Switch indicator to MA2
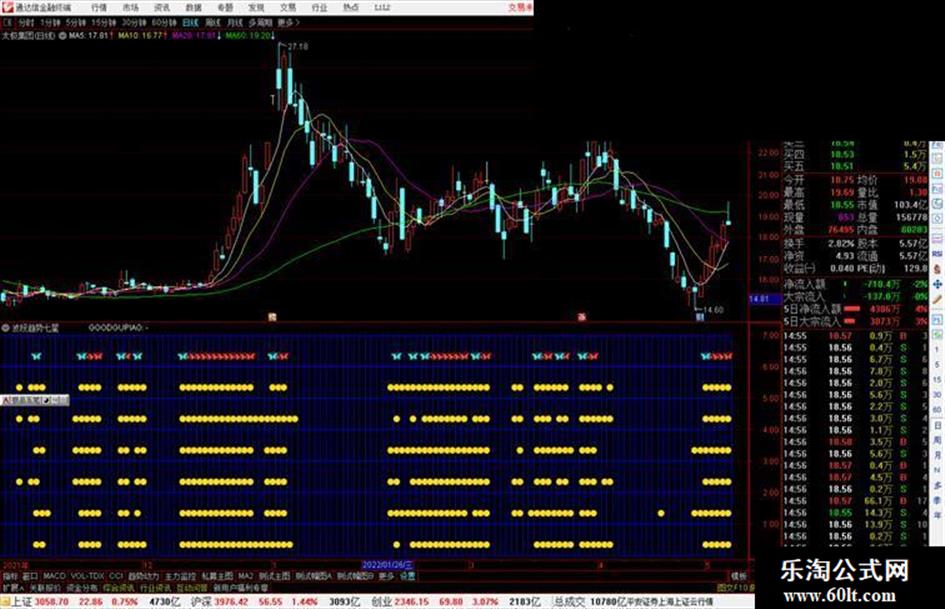 pyautogui.click(x=245, y=576)
